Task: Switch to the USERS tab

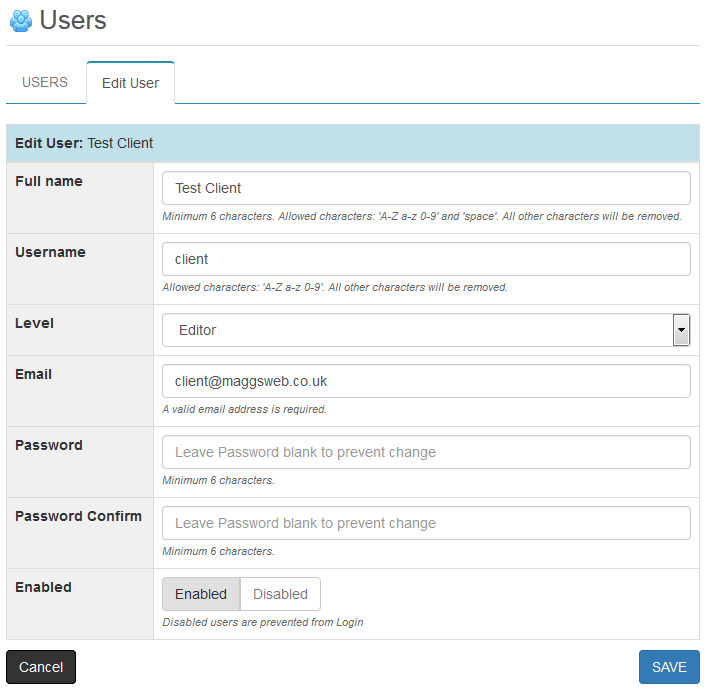Action: 45,82
